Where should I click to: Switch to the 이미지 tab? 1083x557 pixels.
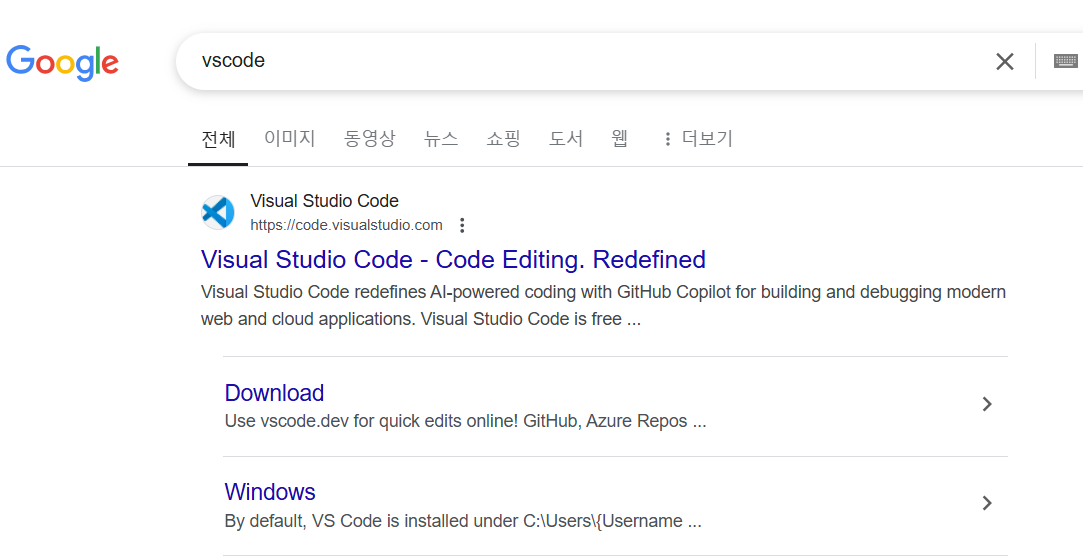coord(290,138)
